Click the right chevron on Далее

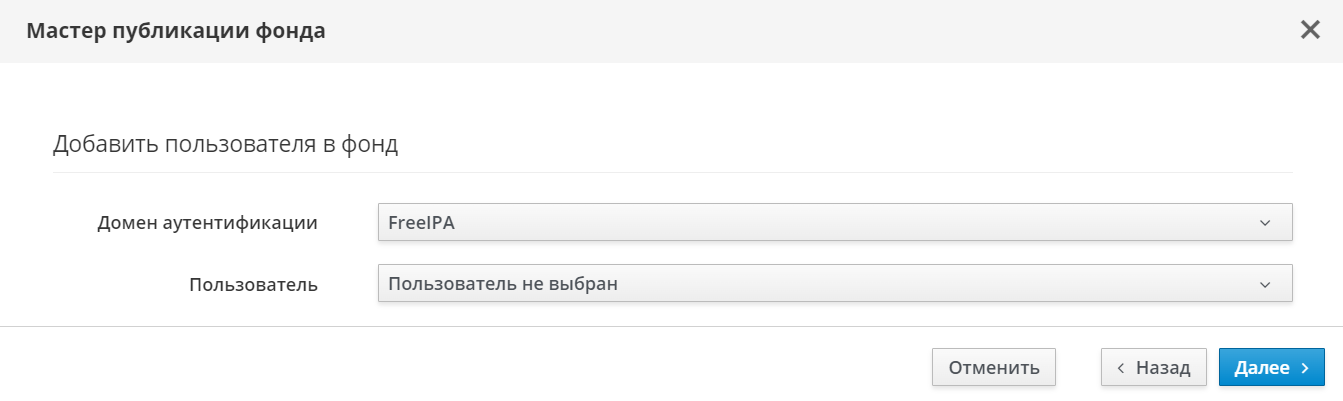[x=1305, y=368]
